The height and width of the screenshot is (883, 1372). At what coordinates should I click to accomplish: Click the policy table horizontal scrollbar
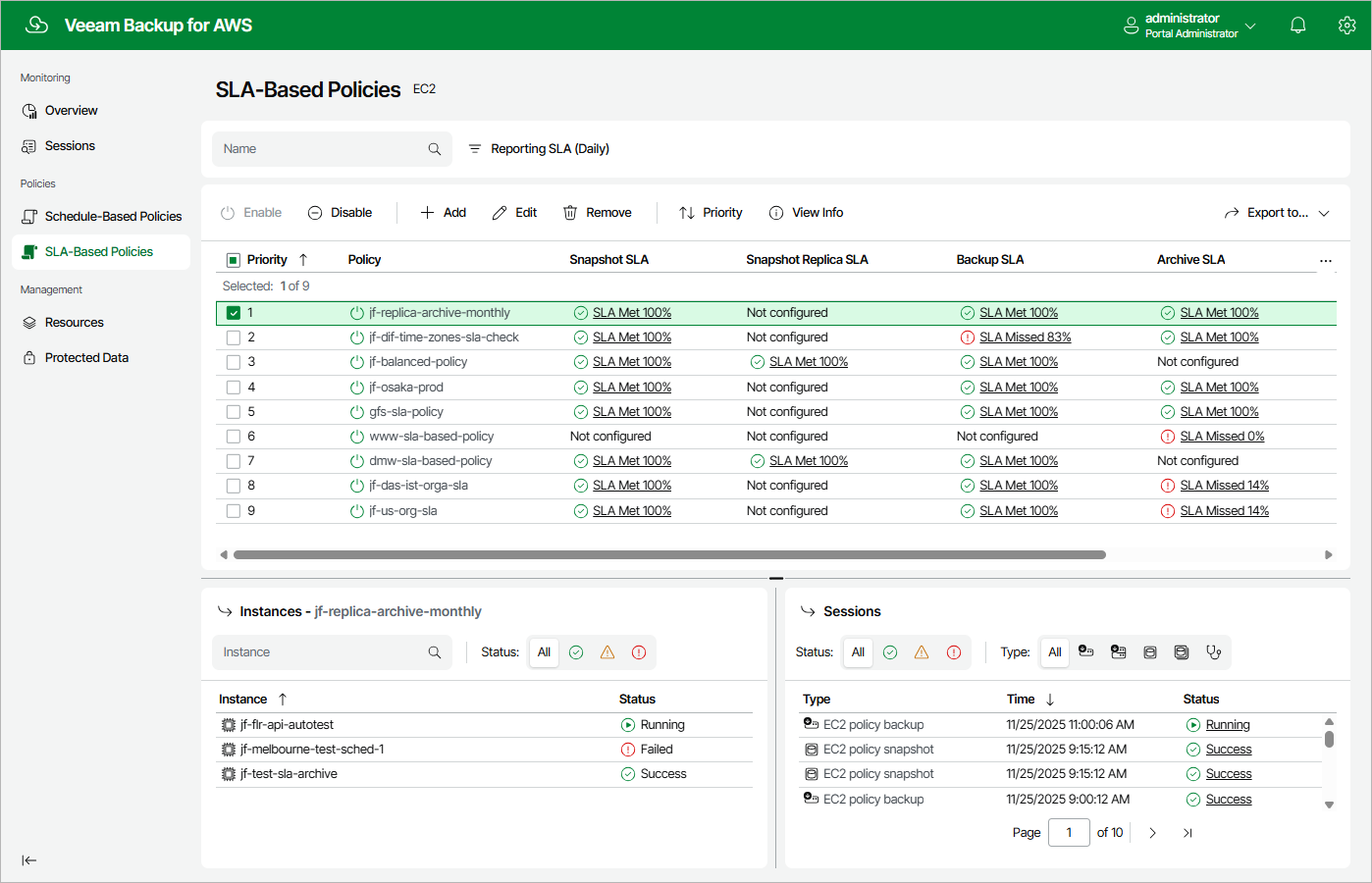point(669,555)
